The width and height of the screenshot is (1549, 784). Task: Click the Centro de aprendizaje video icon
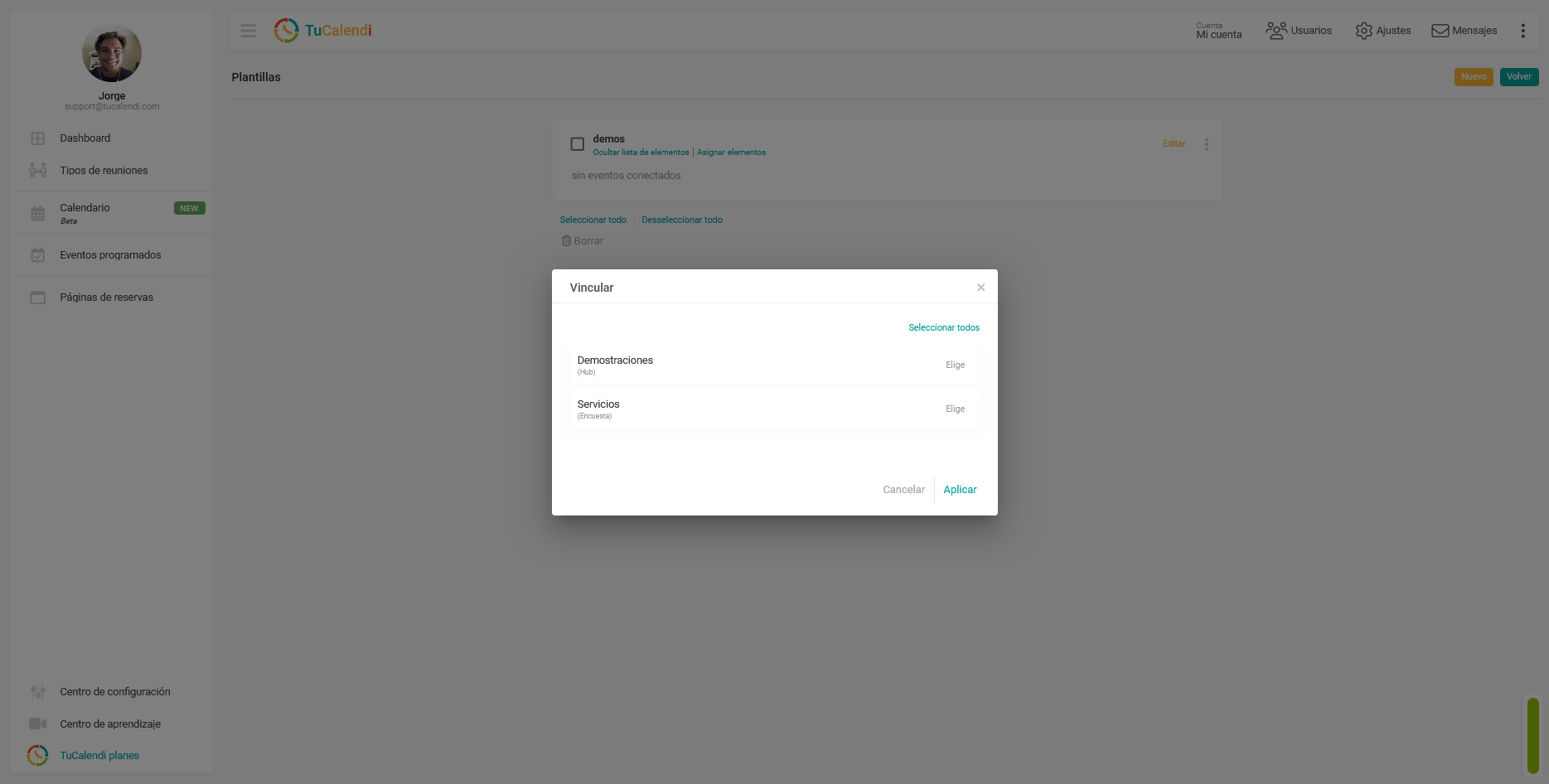click(38, 724)
